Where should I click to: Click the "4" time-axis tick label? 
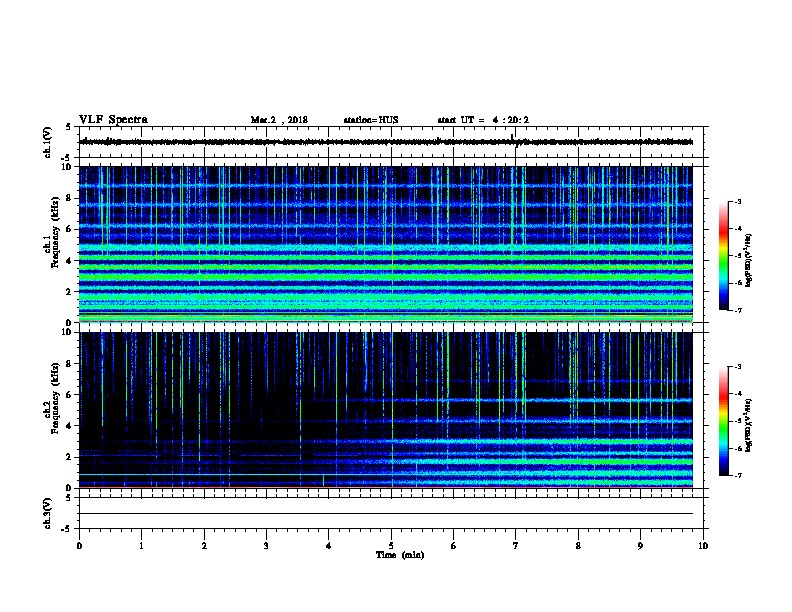coord(329,546)
